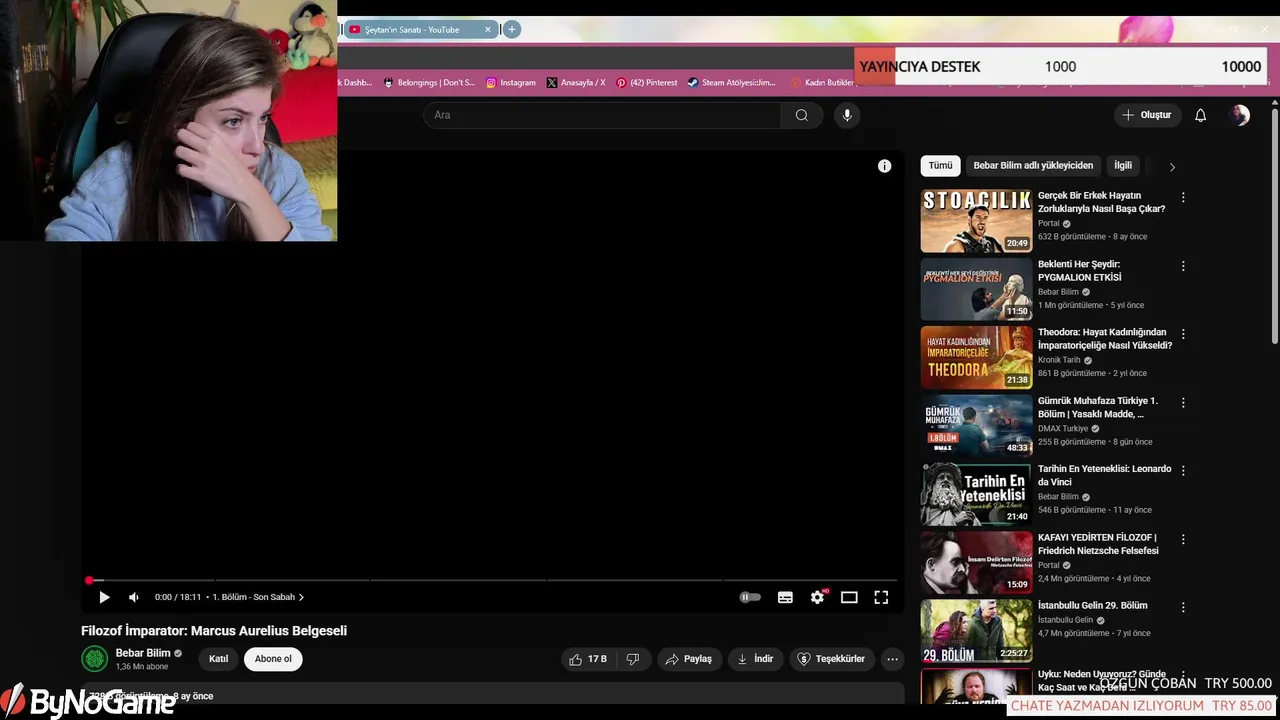Open the Portal channel under STOACILIK video

[x=1048, y=224]
